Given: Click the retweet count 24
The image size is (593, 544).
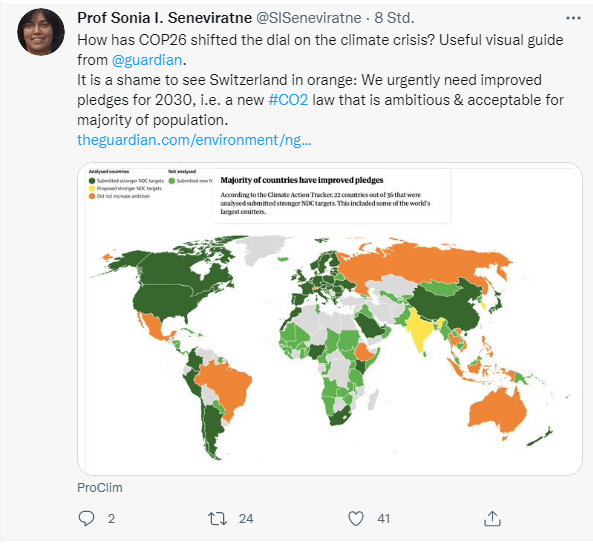Looking at the screenshot, I should [x=246, y=519].
